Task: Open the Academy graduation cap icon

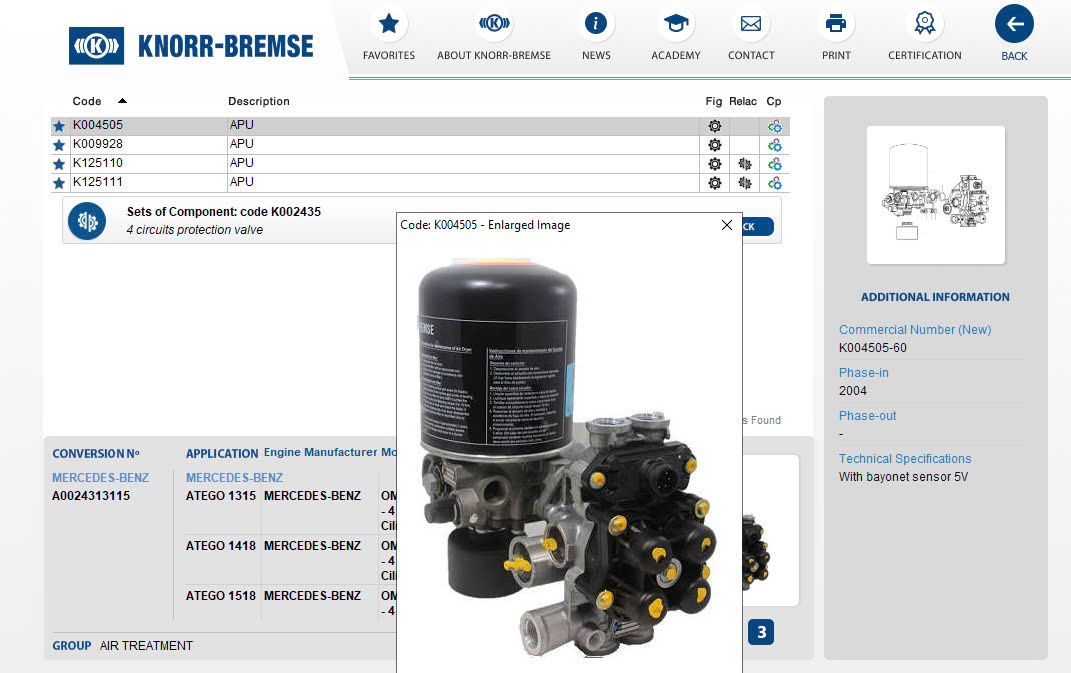Action: 676,24
